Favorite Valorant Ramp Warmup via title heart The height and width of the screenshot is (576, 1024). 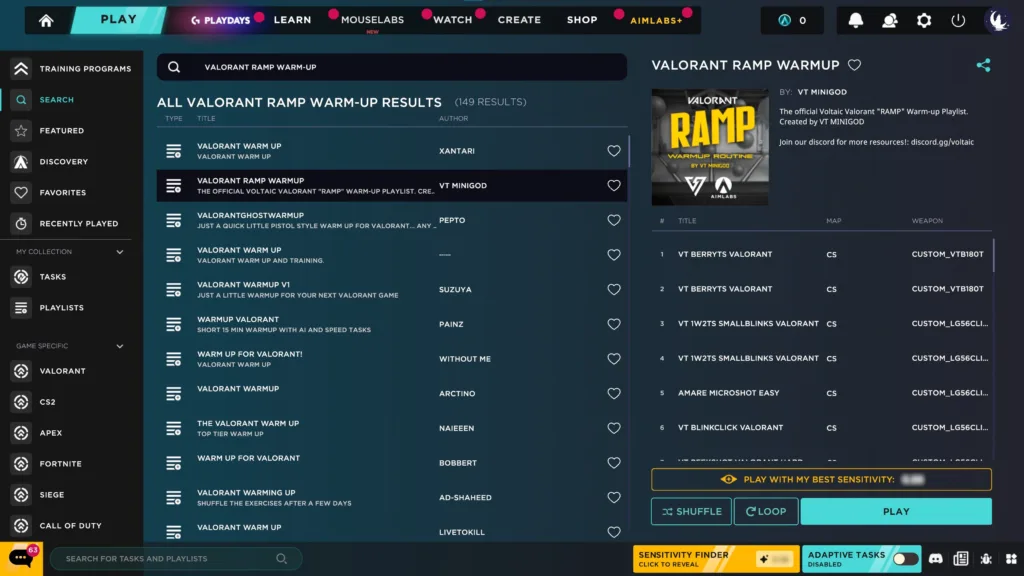(x=854, y=65)
